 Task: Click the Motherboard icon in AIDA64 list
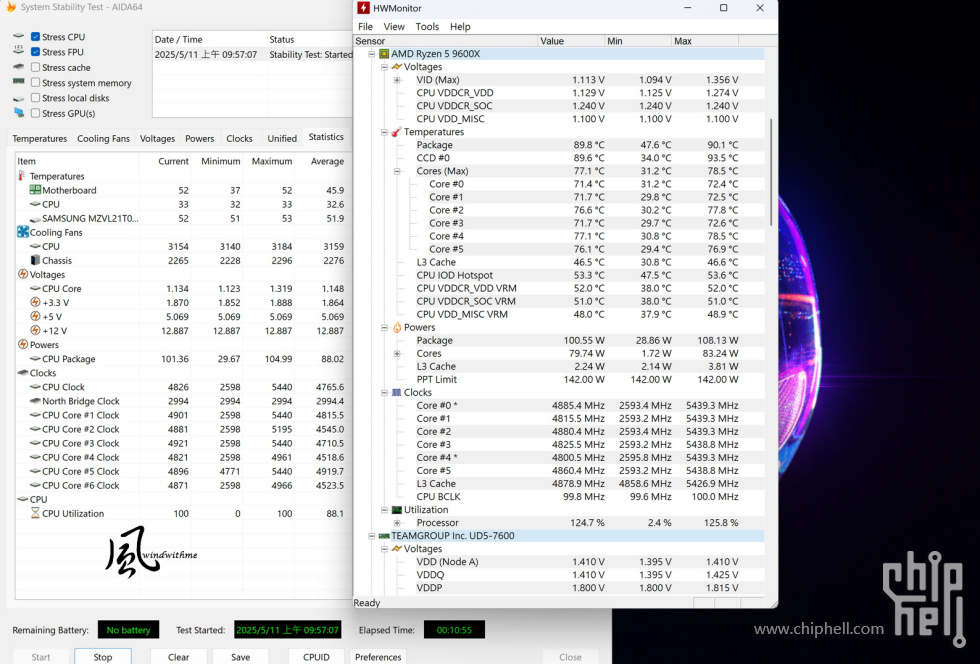[x=35, y=190]
